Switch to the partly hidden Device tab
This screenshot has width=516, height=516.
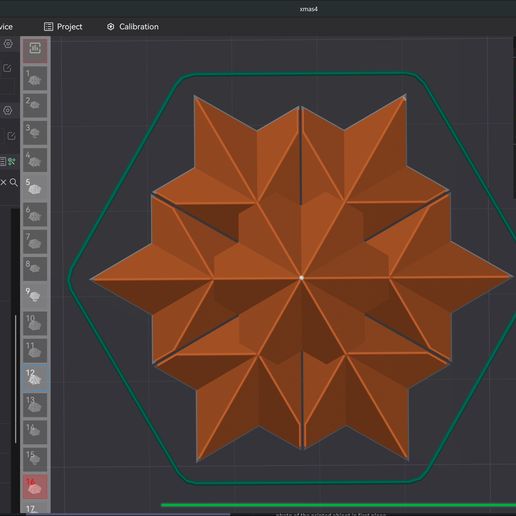6,27
